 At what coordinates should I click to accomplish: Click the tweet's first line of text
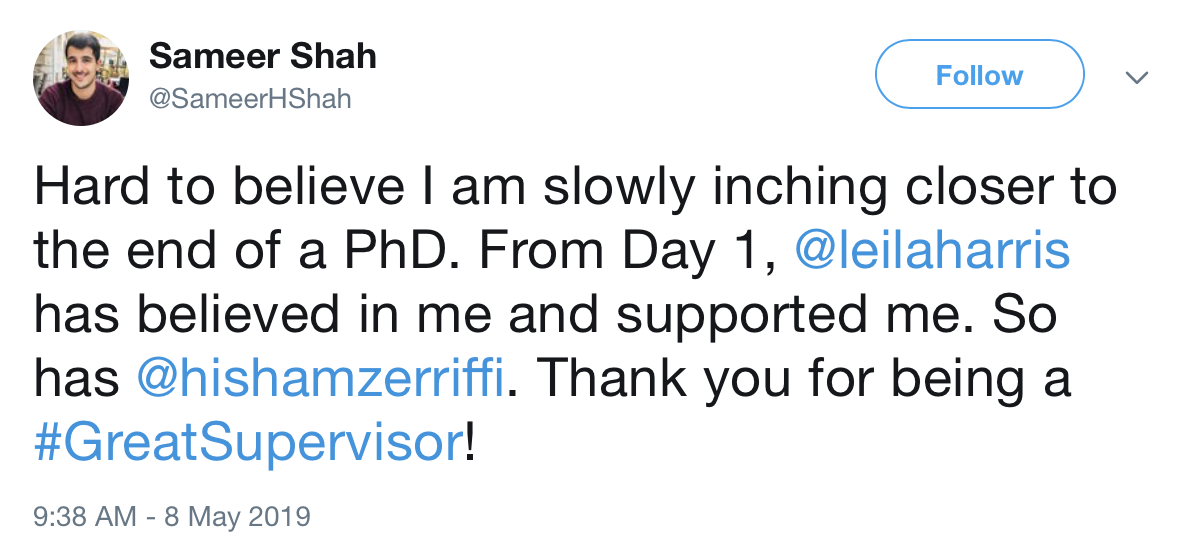click(x=575, y=187)
